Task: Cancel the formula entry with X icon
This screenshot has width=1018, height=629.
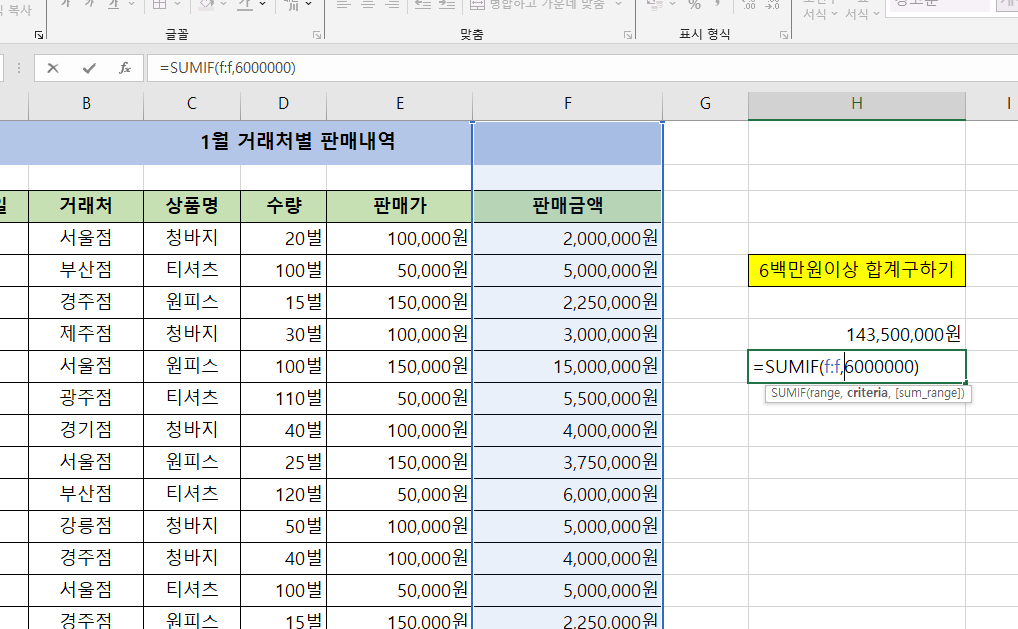Action: (x=53, y=68)
